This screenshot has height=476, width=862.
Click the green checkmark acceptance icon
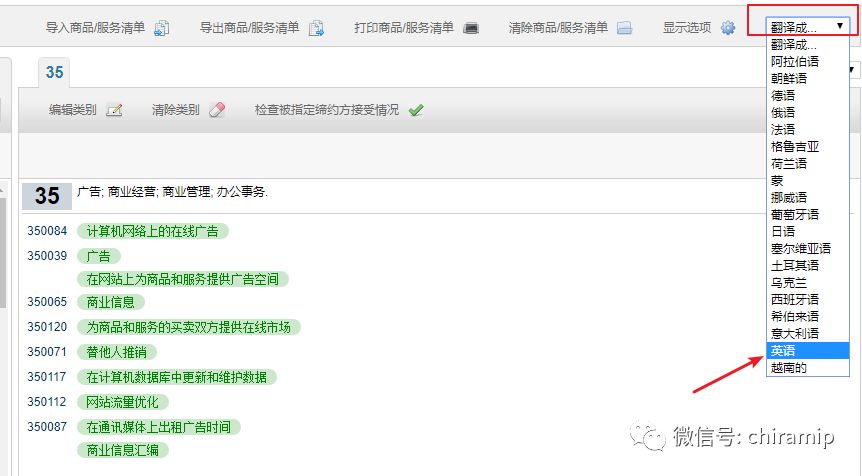point(416,110)
